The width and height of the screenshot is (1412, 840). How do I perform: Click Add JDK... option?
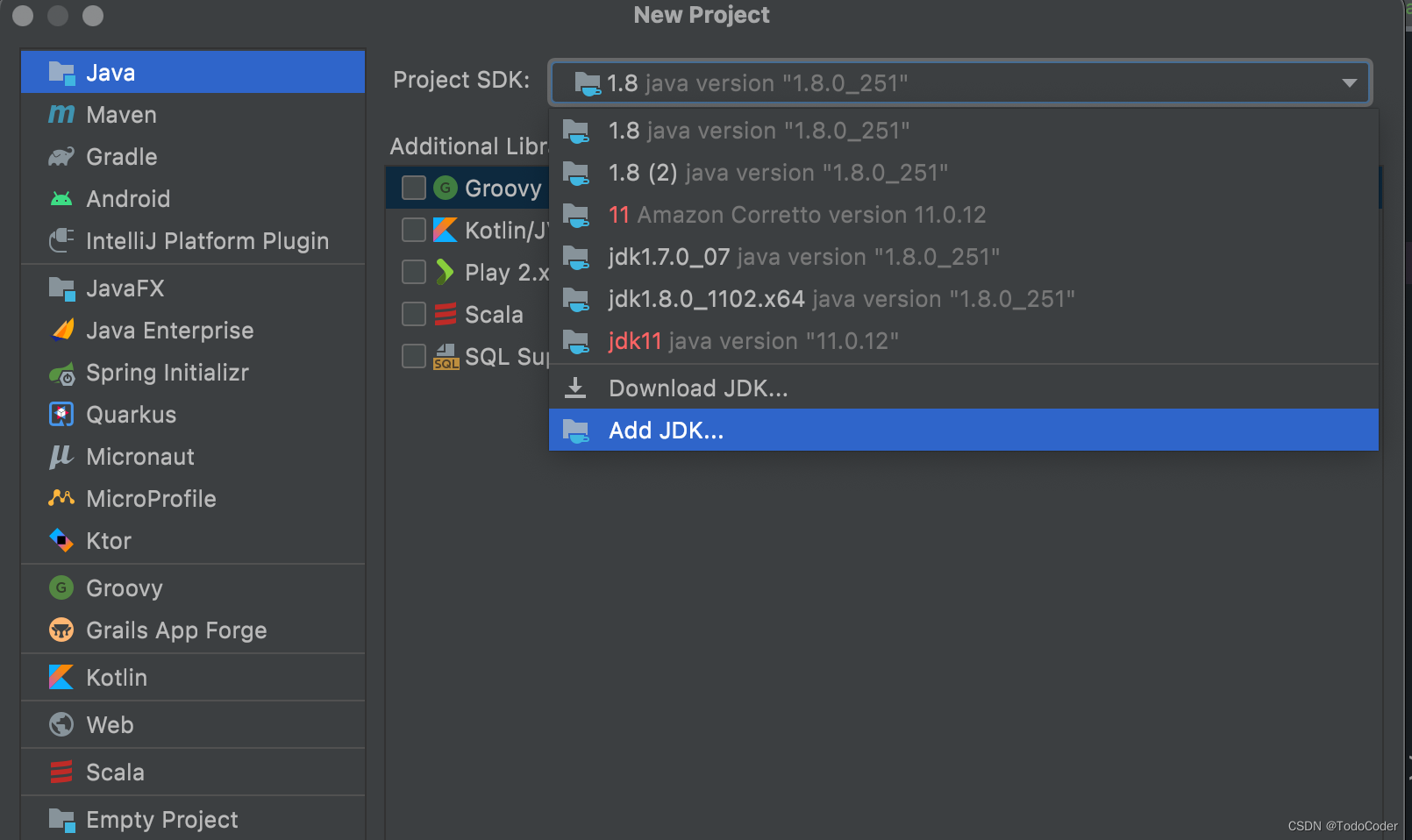point(963,430)
